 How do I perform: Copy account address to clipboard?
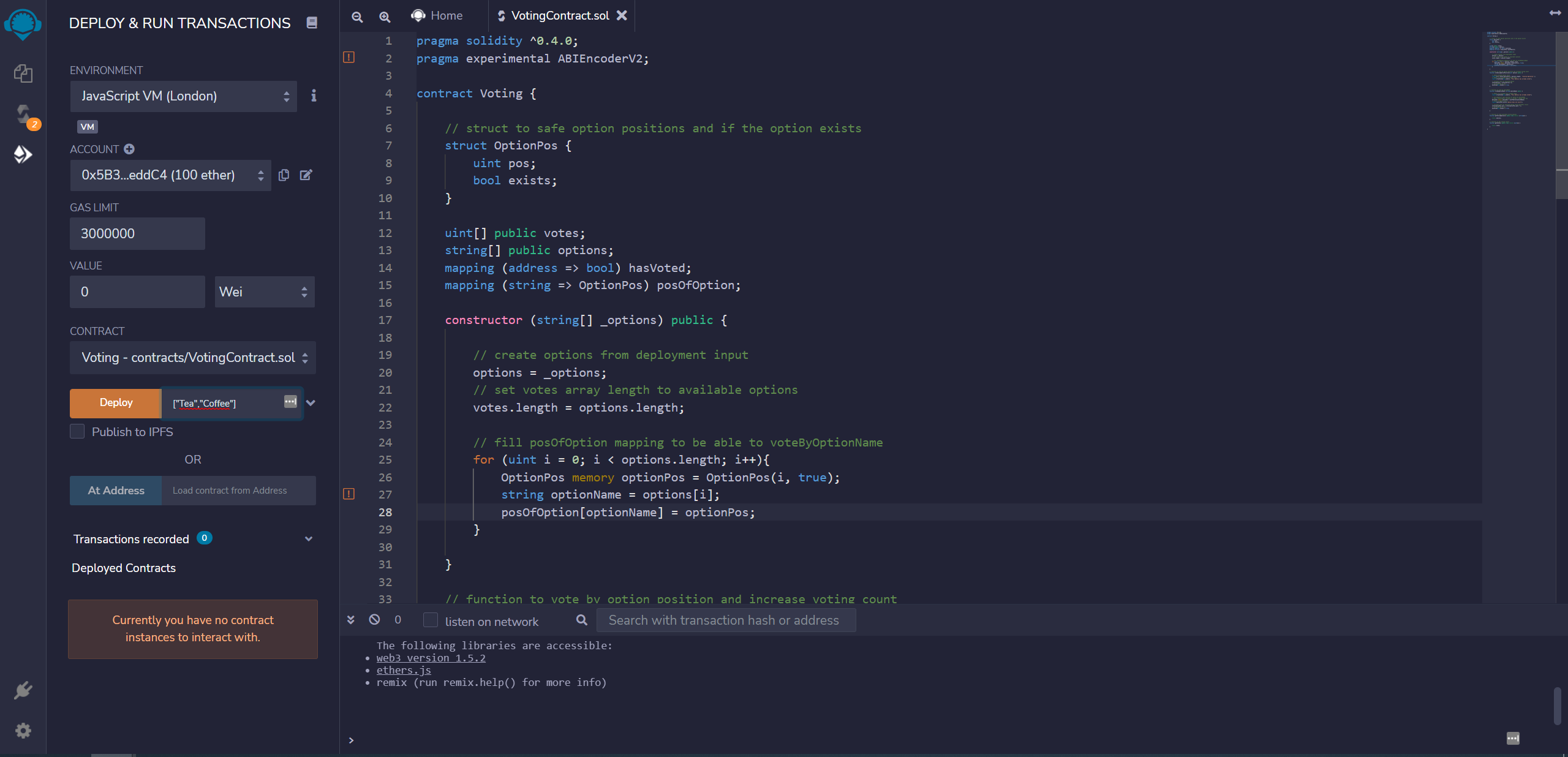pyautogui.click(x=284, y=175)
